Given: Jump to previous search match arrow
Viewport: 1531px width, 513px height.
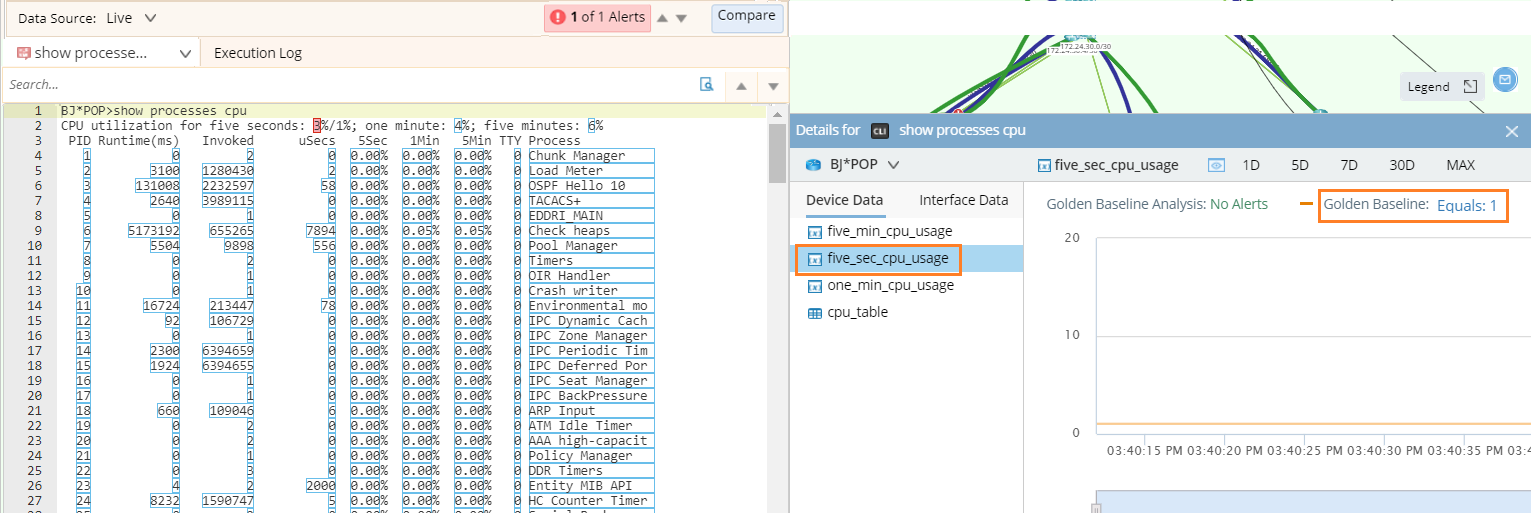Looking at the screenshot, I should (741, 86).
